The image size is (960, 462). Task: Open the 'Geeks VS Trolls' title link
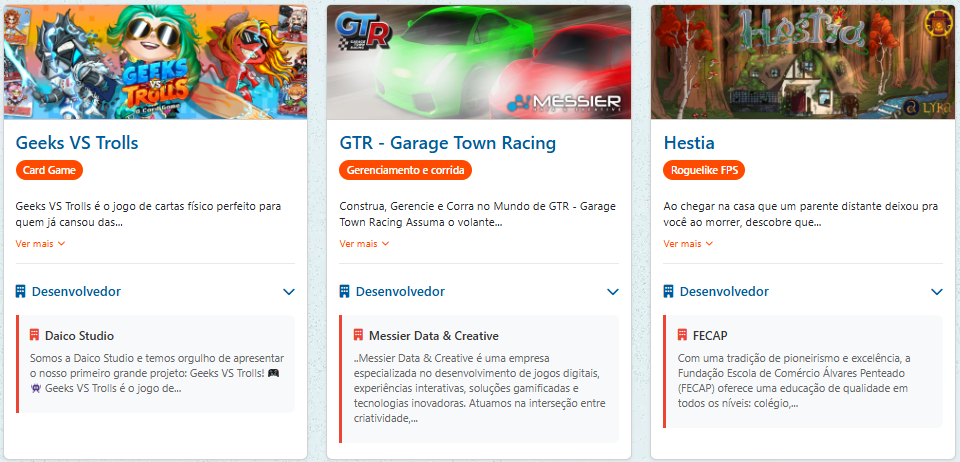pyautogui.click(x=77, y=143)
